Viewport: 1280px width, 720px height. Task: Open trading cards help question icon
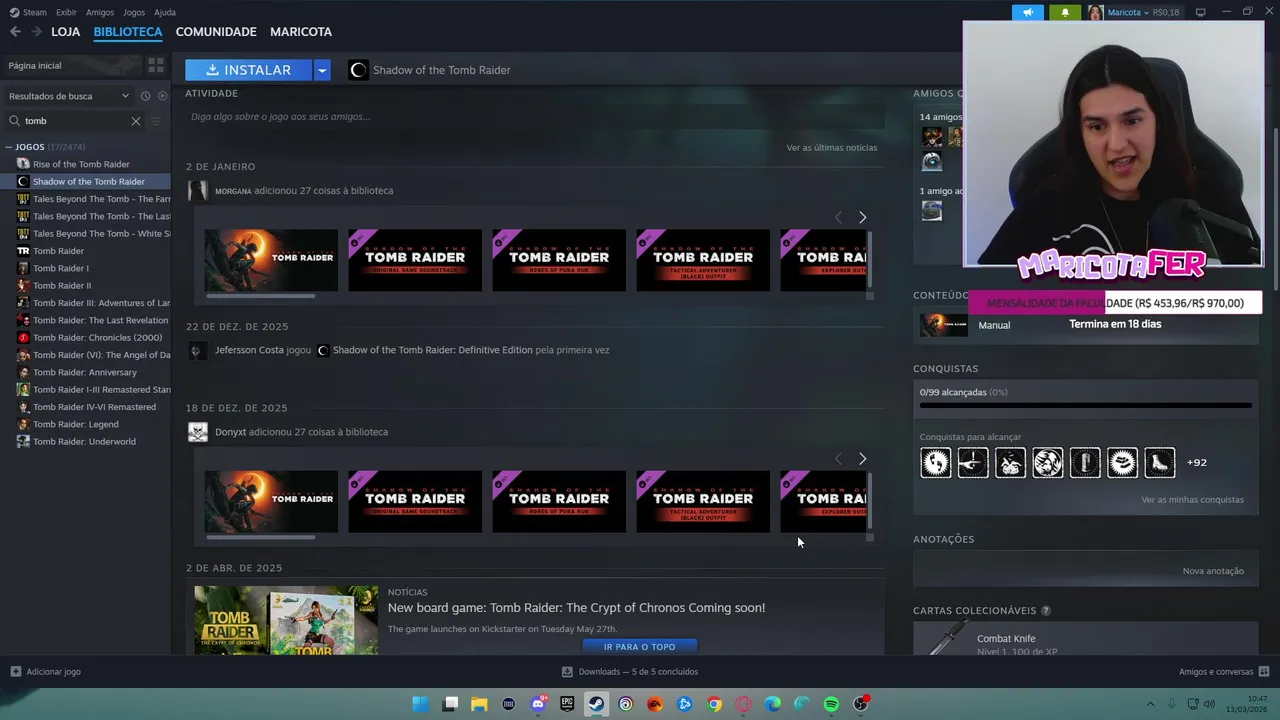1046,611
